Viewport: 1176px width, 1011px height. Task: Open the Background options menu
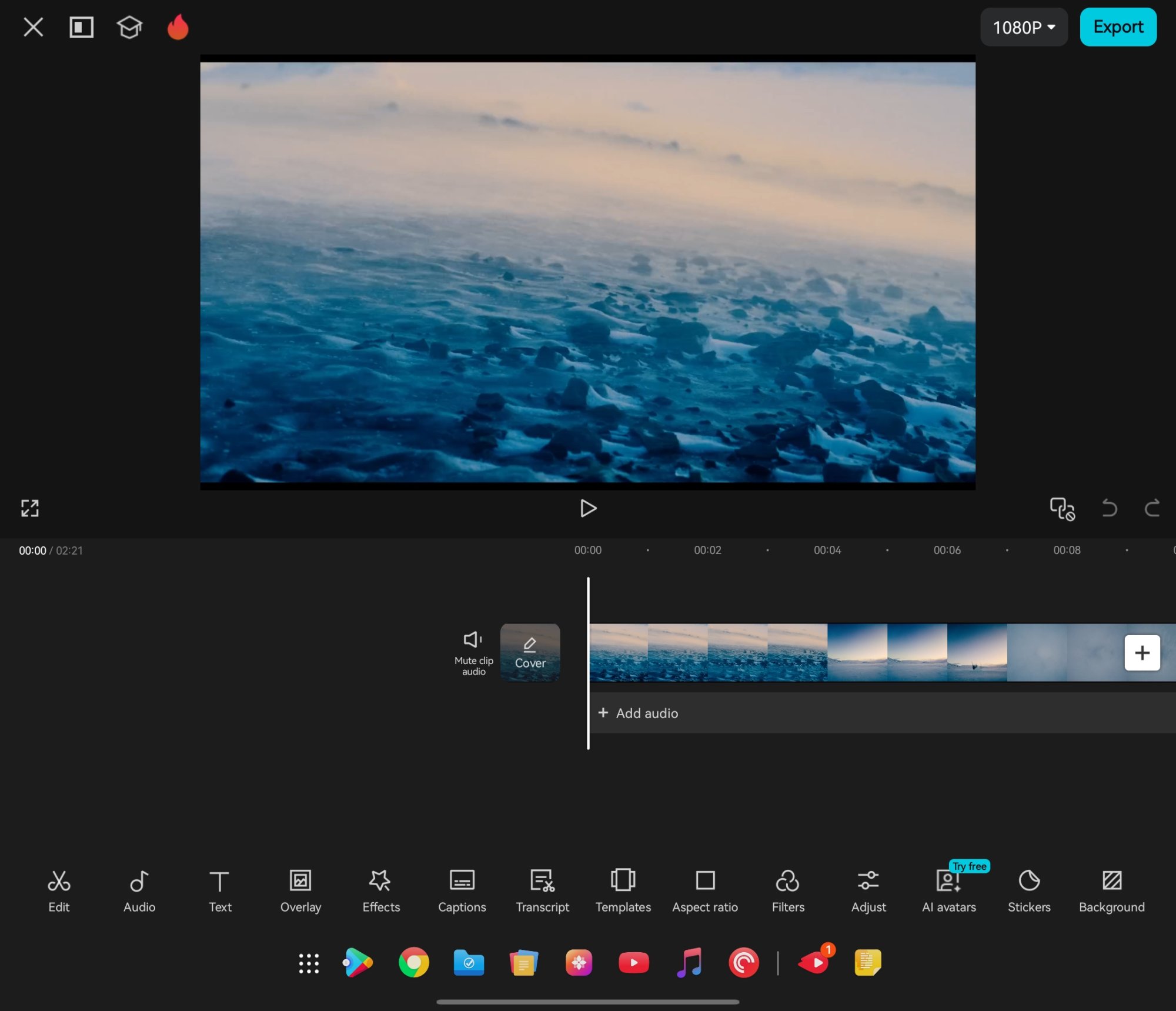(x=1111, y=890)
